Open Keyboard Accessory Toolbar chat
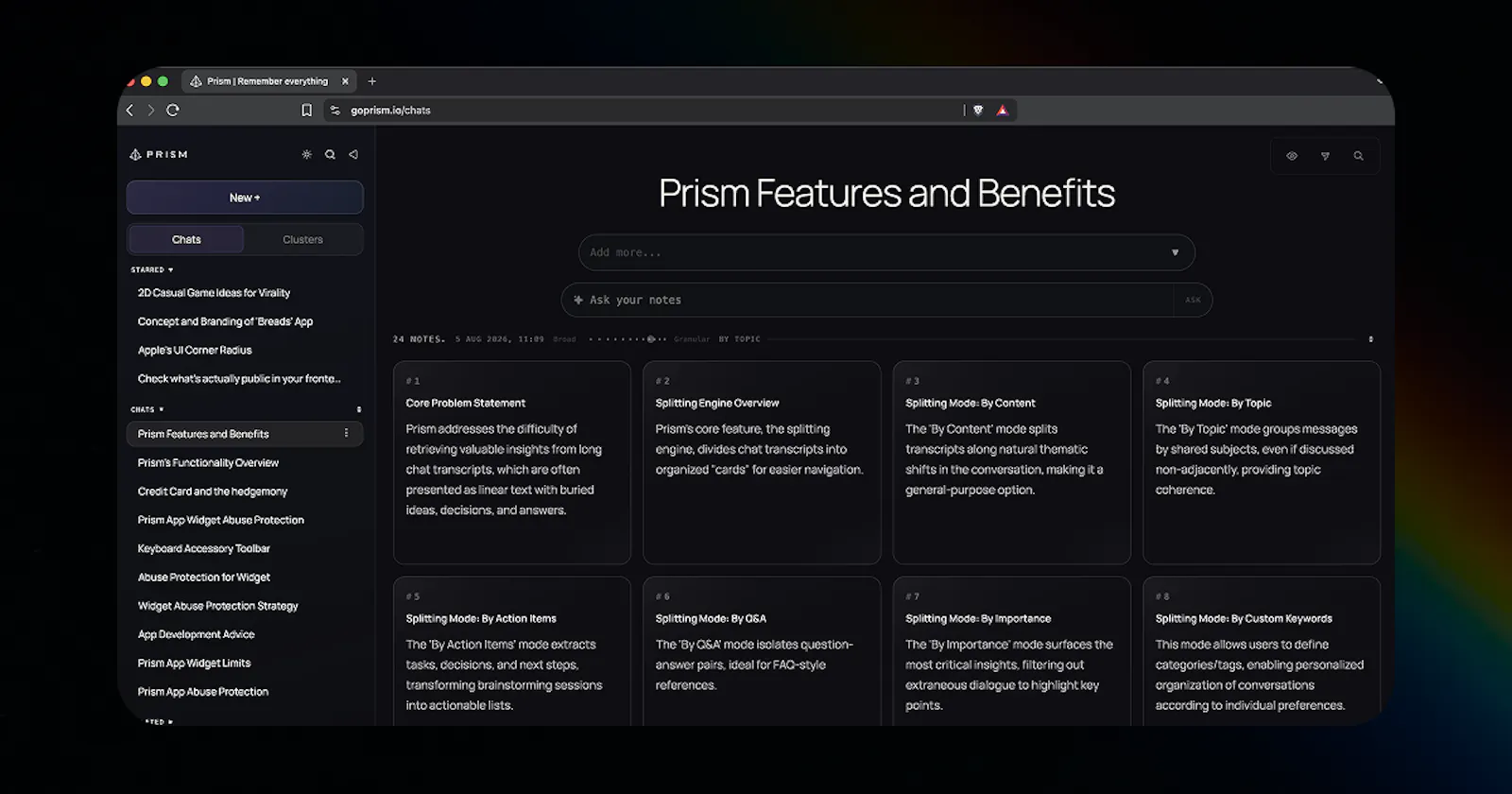Viewport: 1512px width, 794px height. click(204, 548)
